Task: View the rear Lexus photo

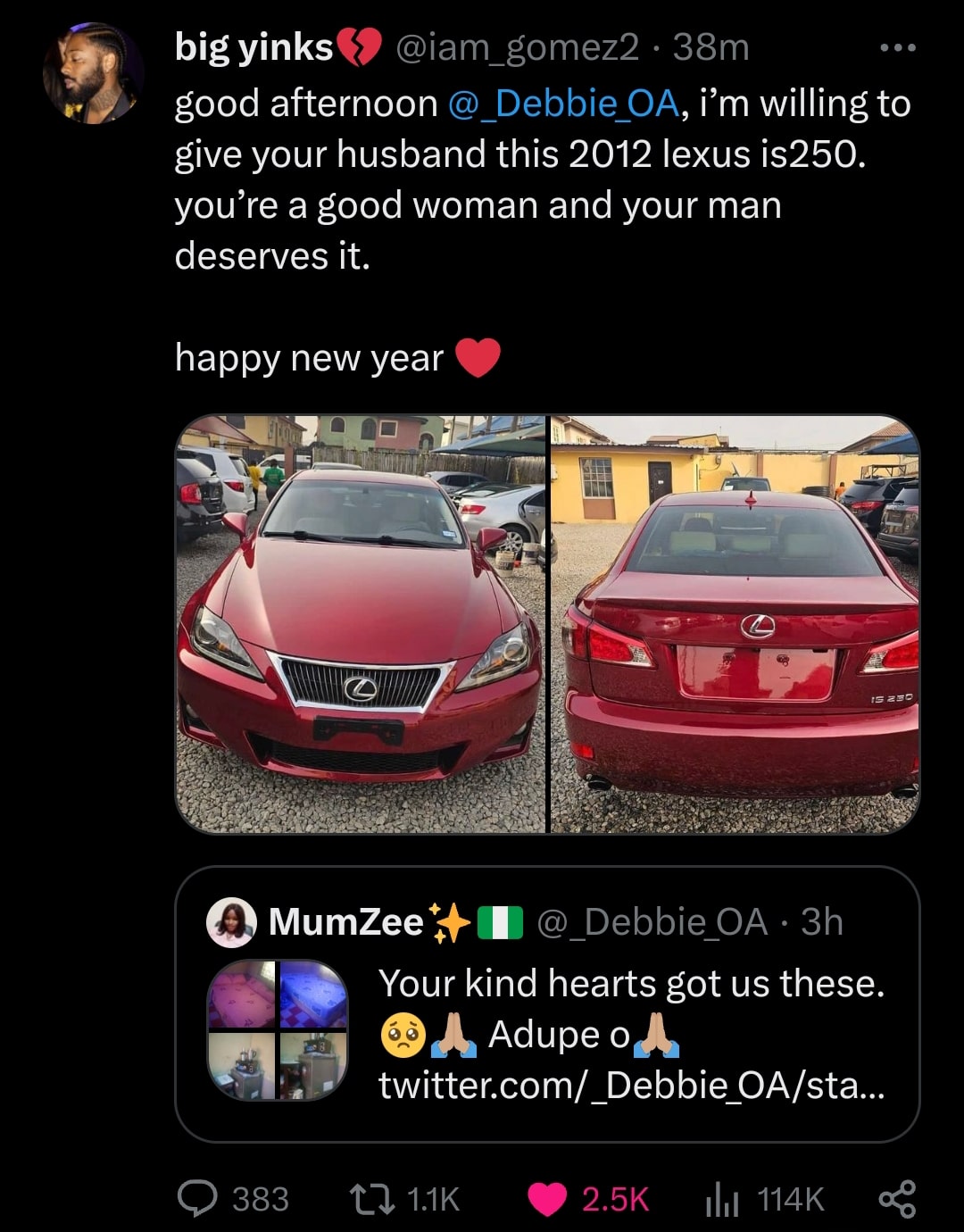Action: point(735,624)
